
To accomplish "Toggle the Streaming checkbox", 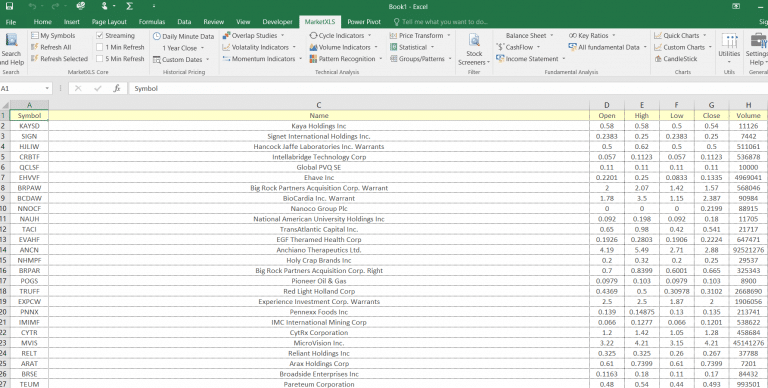I will click(99, 36).
